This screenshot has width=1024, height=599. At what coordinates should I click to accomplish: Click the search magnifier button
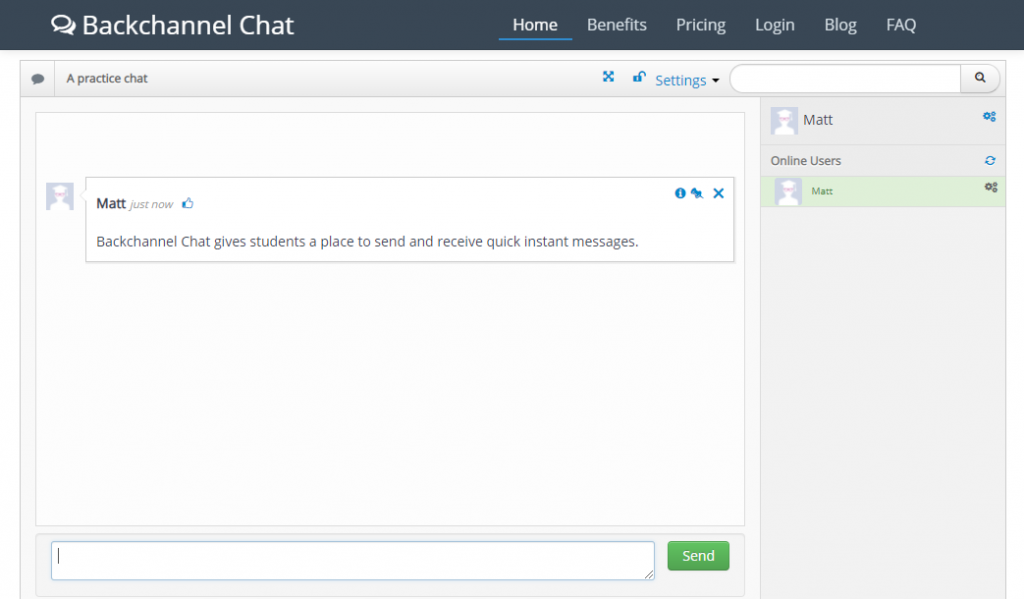[980, 78]
